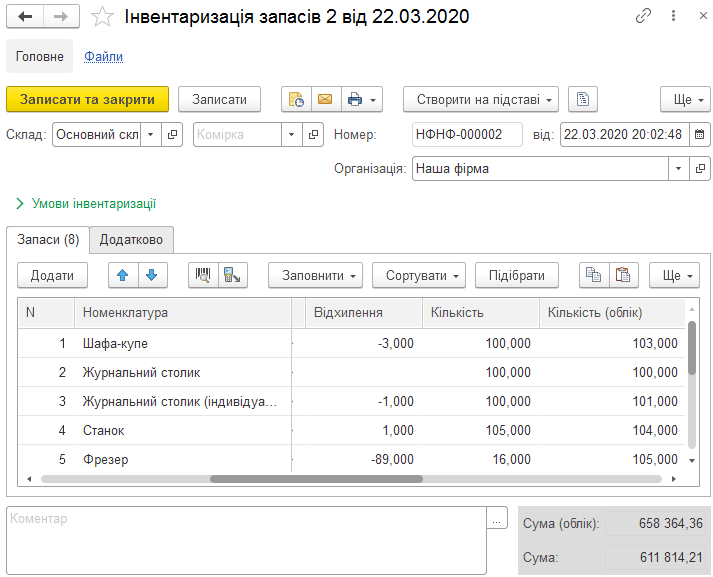The width and height of the screenshot is (713, 577).
Task: Select the Журнальний столик row name
Action: point(141,372)
